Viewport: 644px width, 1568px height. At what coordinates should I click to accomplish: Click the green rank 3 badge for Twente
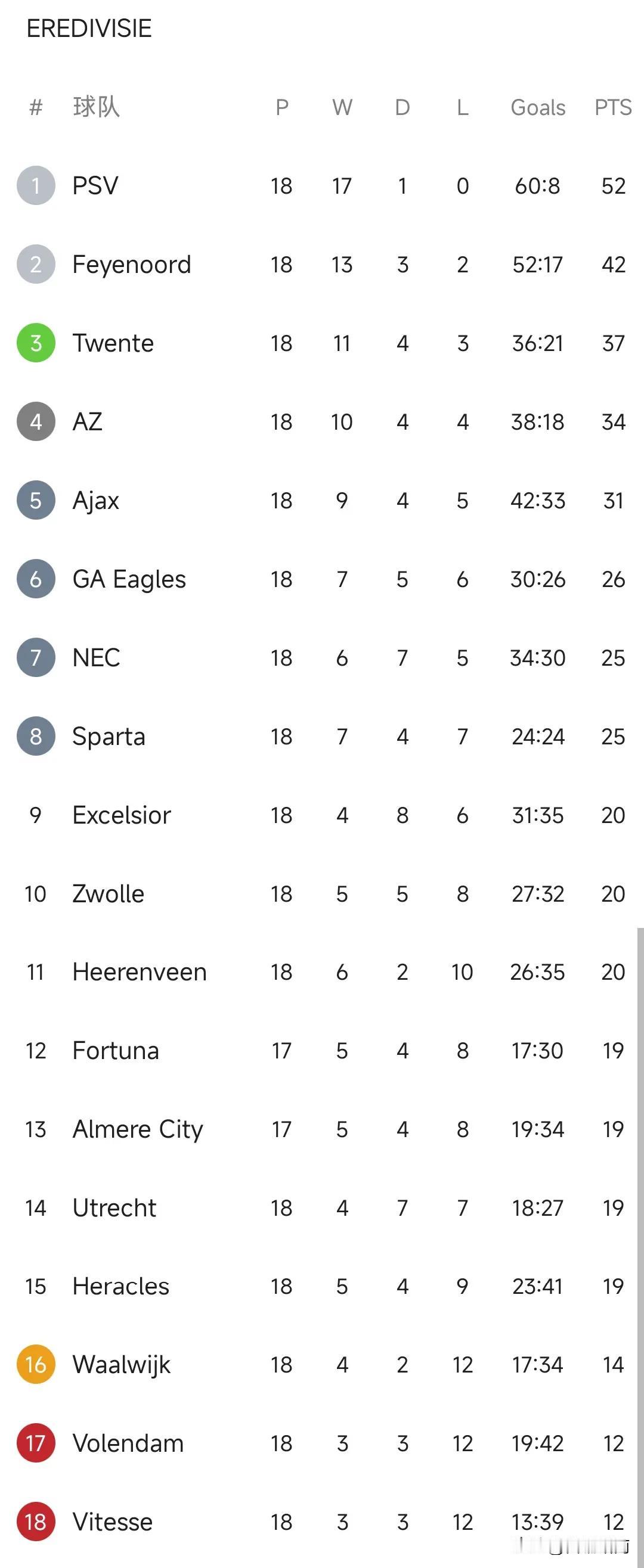(36, 343)
